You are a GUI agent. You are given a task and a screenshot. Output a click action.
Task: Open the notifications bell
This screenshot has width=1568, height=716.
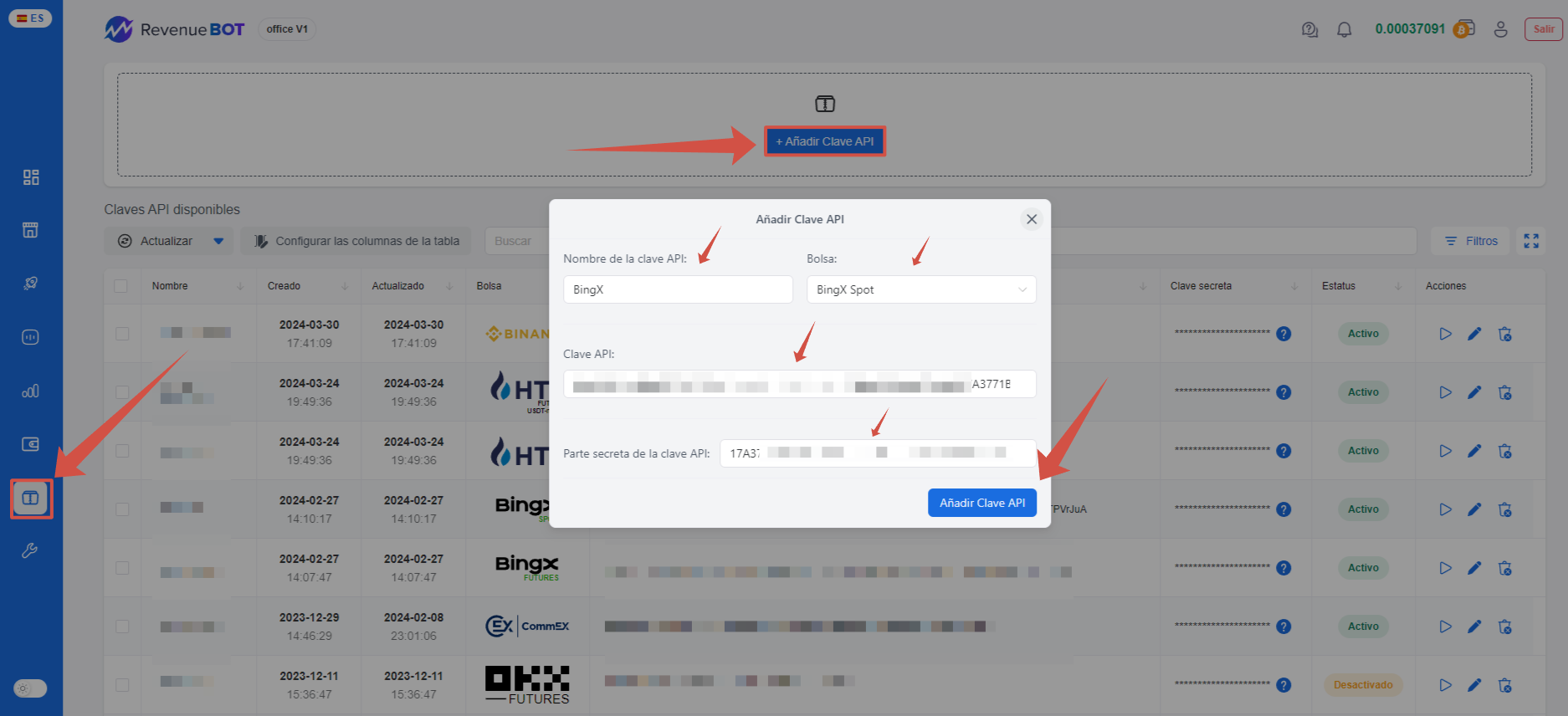(x=1345, y=29)
